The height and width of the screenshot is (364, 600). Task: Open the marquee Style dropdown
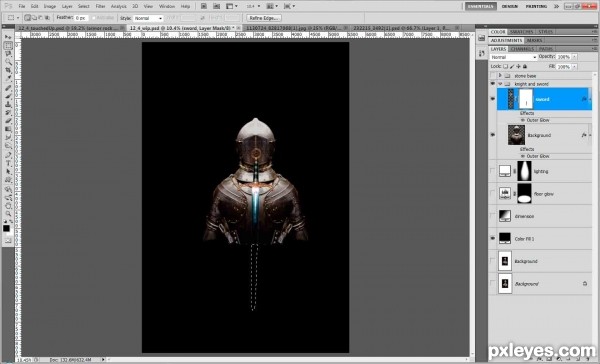click(x=148, y=18)
